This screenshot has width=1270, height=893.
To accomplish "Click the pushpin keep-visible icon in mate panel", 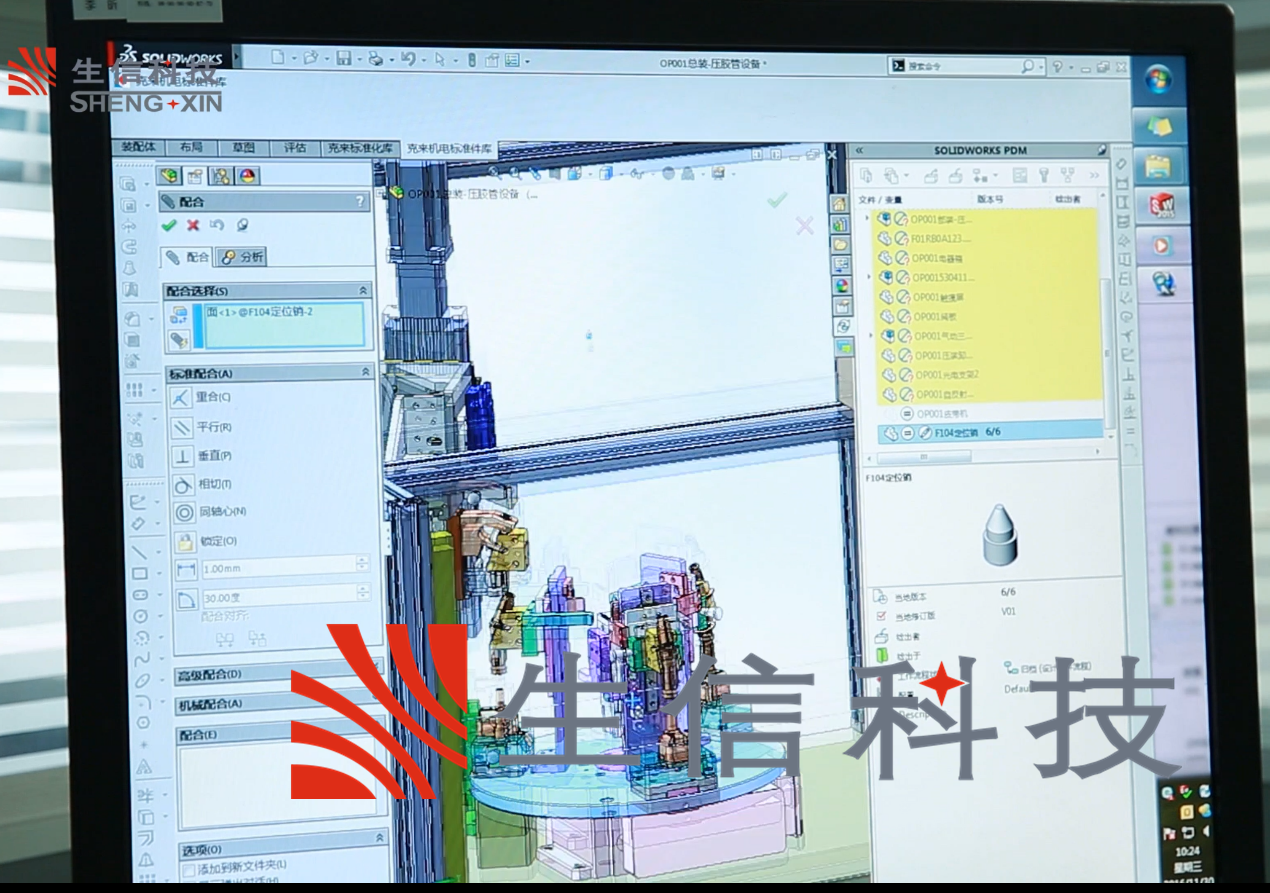I will click(241, 226).
